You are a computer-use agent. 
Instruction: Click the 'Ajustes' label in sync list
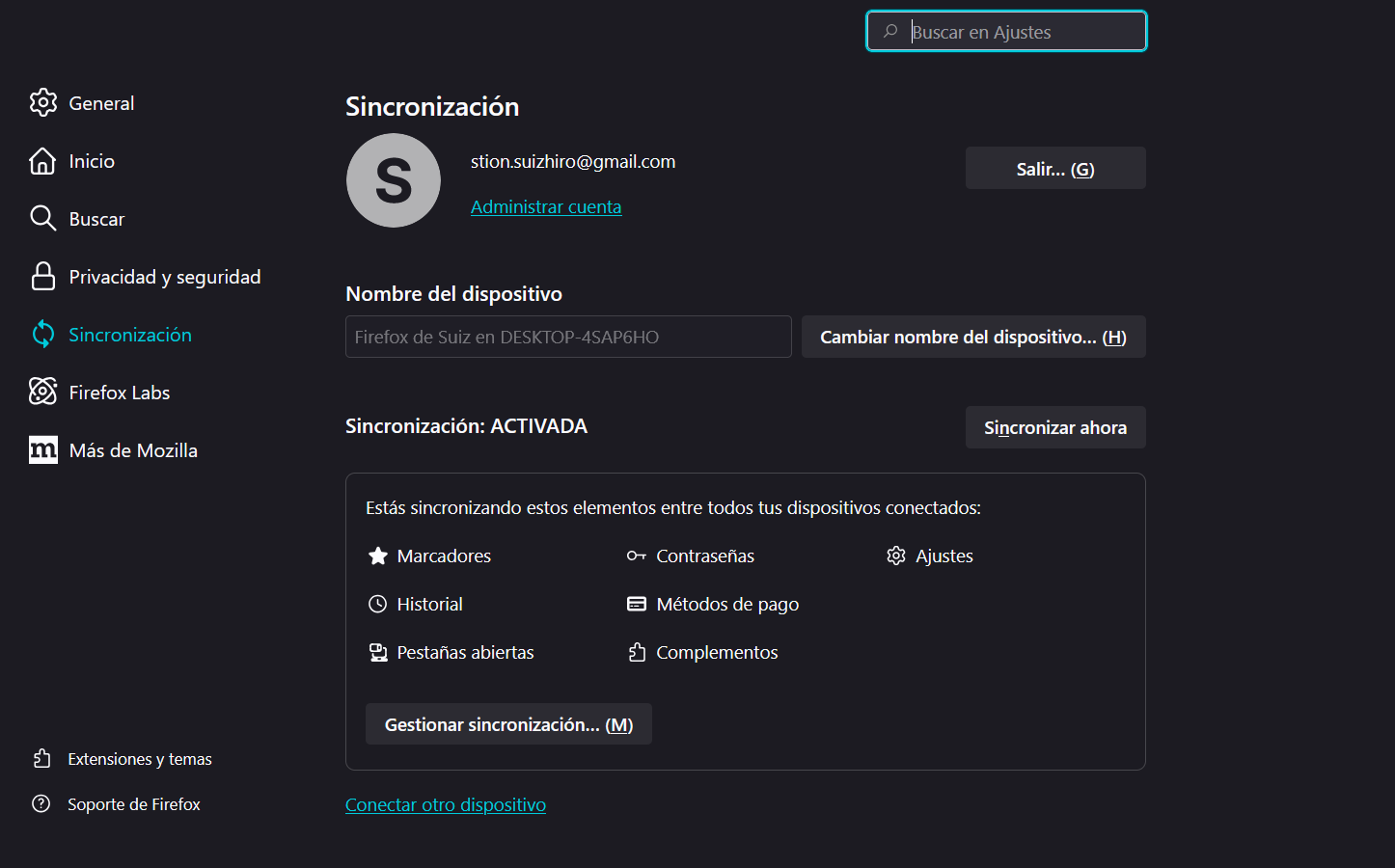(x=944, y=556)
